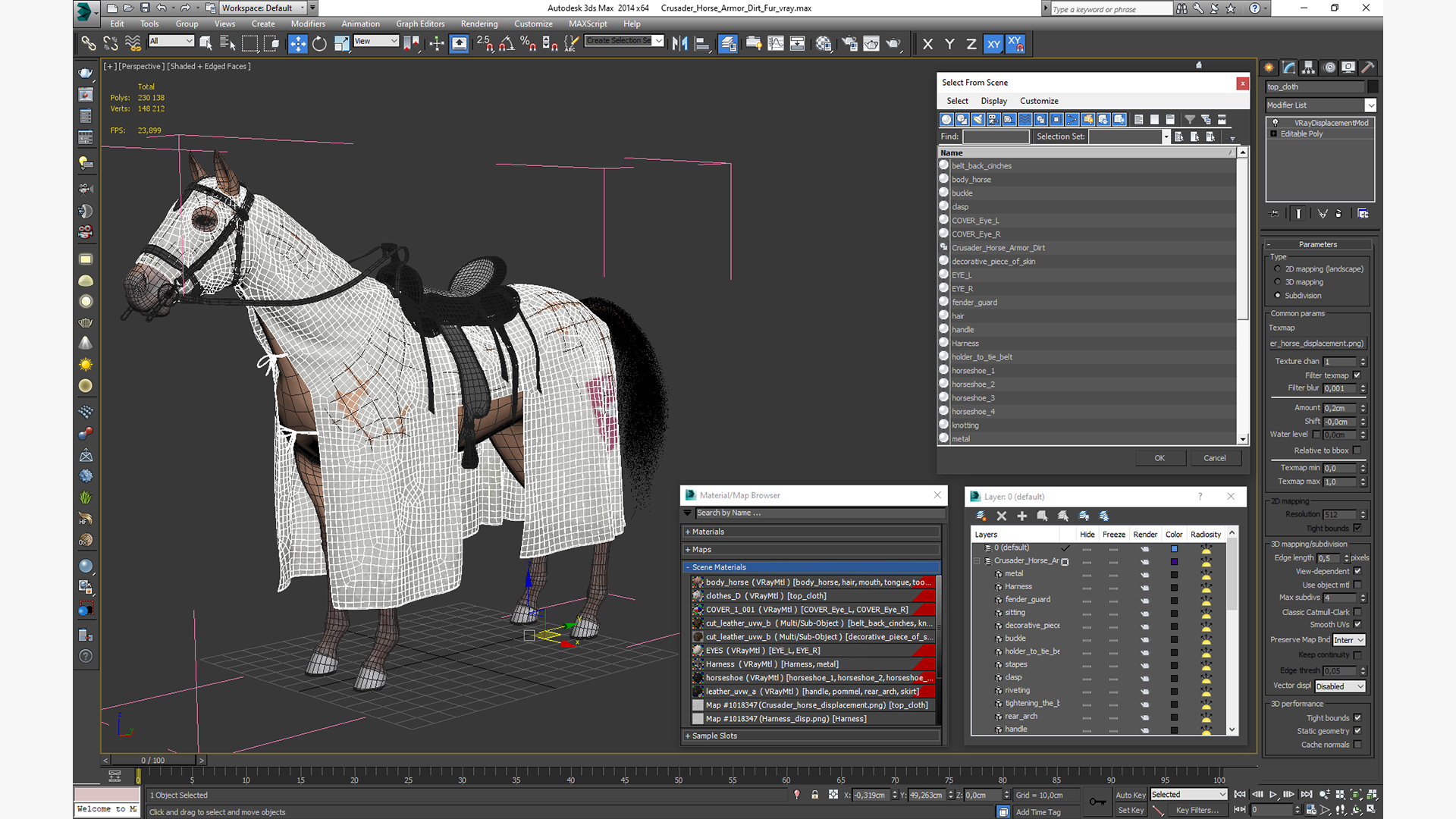Open the Modifier List dropdown
Image resolution: width=1456 pixels, height=819 pixels.
[1320, 105]
